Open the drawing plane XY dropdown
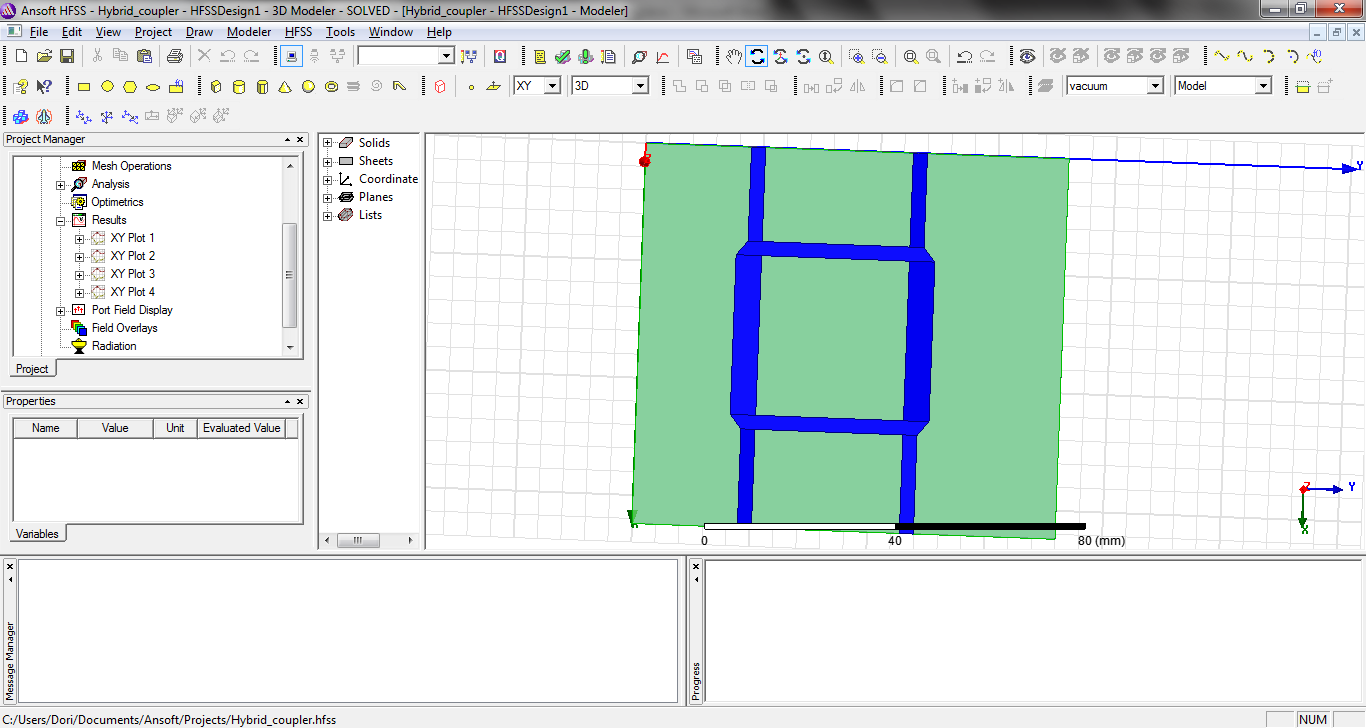The image size is (1366, 728). pos(552,86)
